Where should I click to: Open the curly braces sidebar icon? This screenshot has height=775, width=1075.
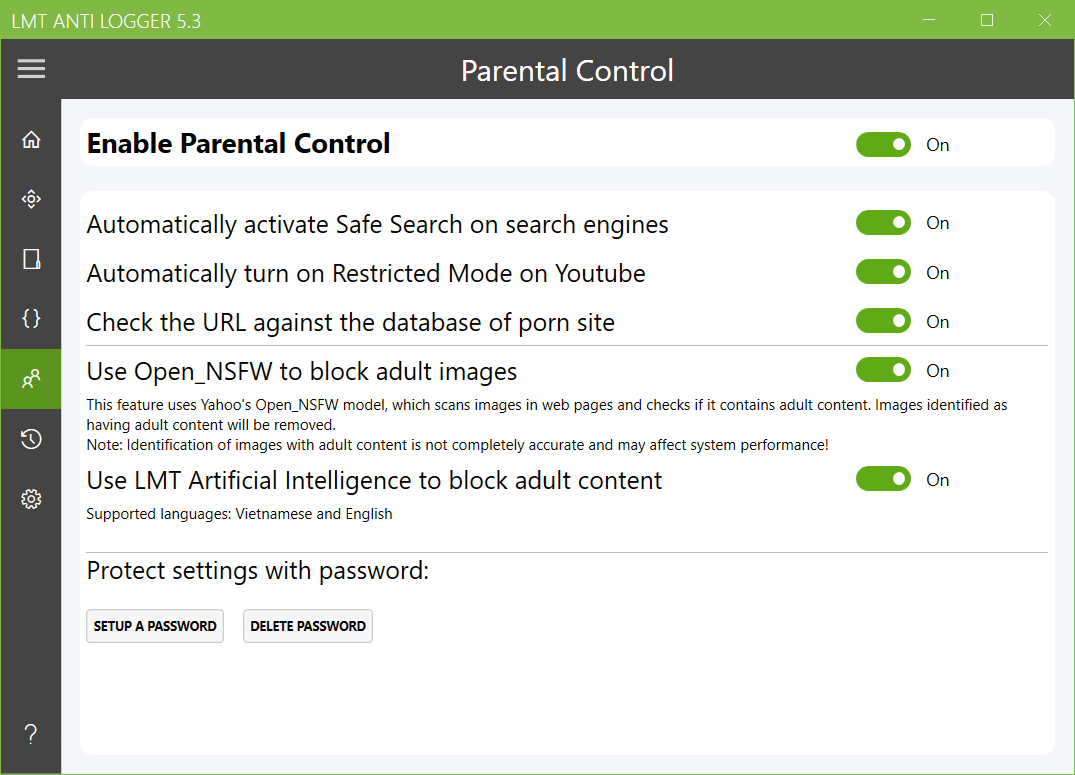click(31, 319)
